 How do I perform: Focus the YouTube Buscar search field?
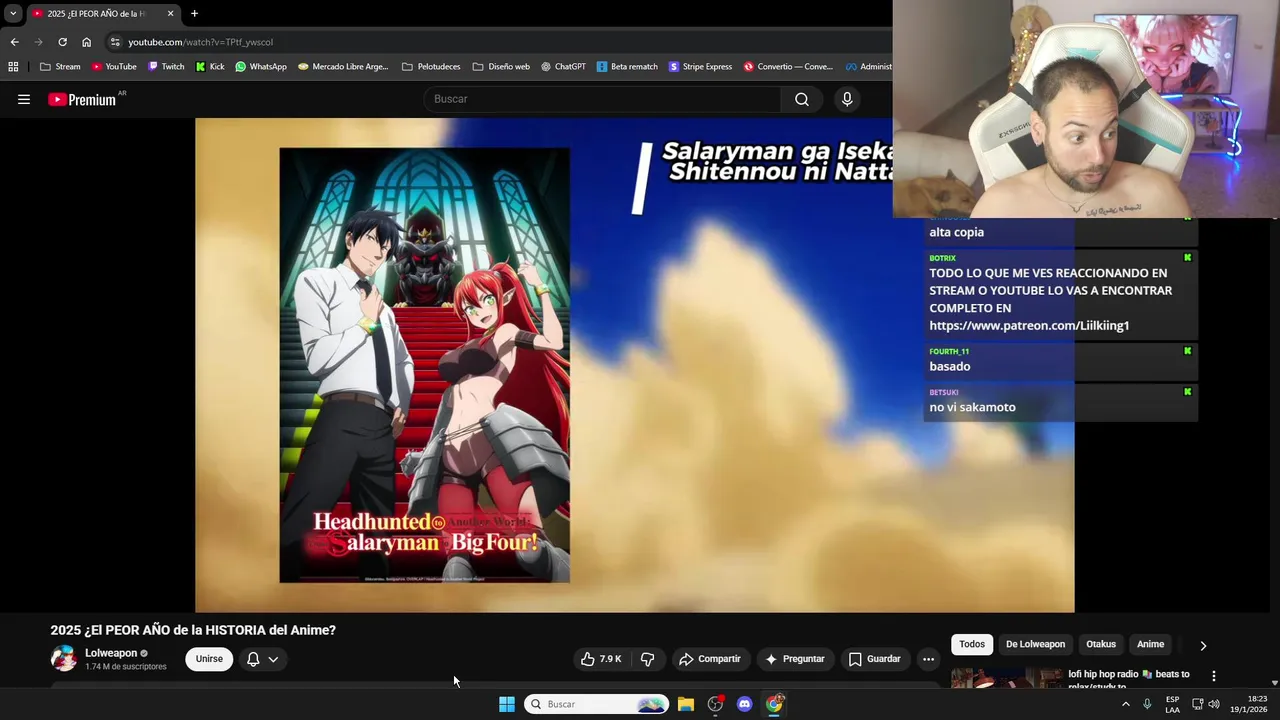[603, 99]
